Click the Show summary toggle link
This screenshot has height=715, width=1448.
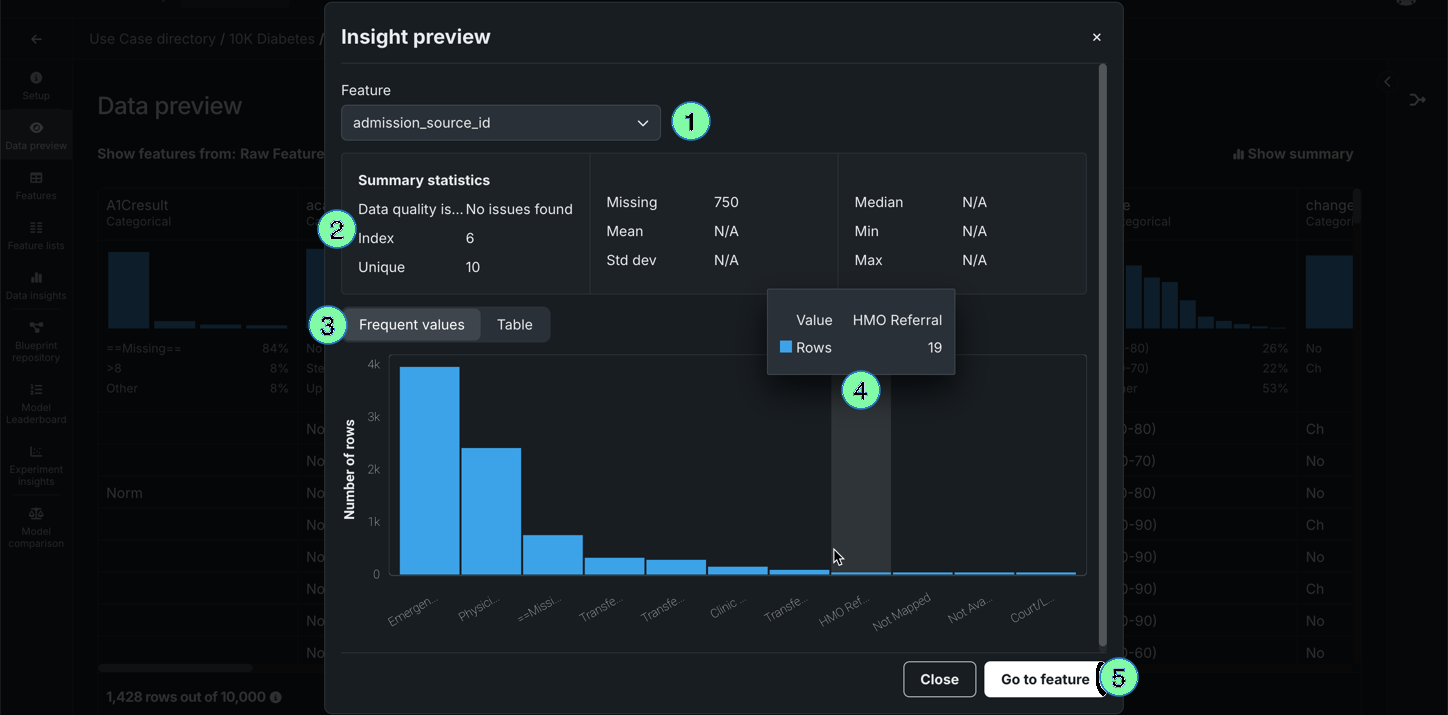click(1293, 154)
